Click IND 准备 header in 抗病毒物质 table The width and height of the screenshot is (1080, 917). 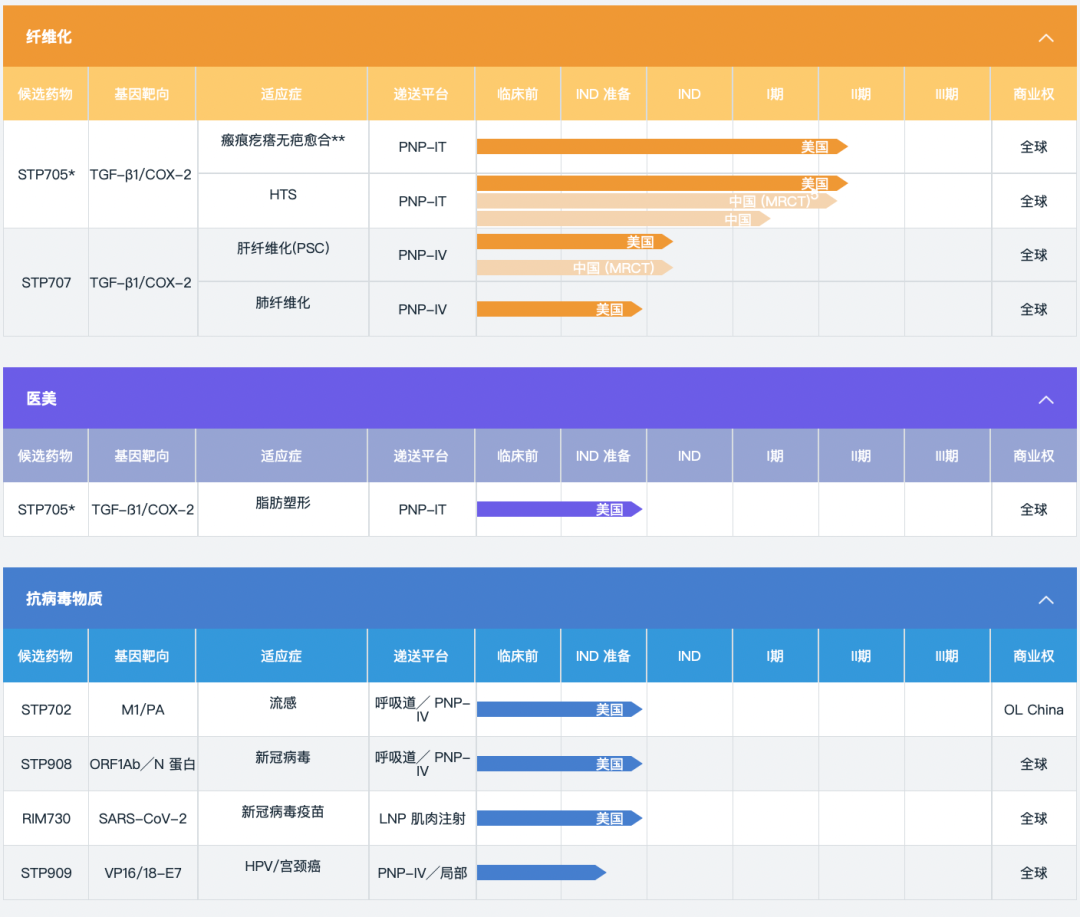(603, 656)
